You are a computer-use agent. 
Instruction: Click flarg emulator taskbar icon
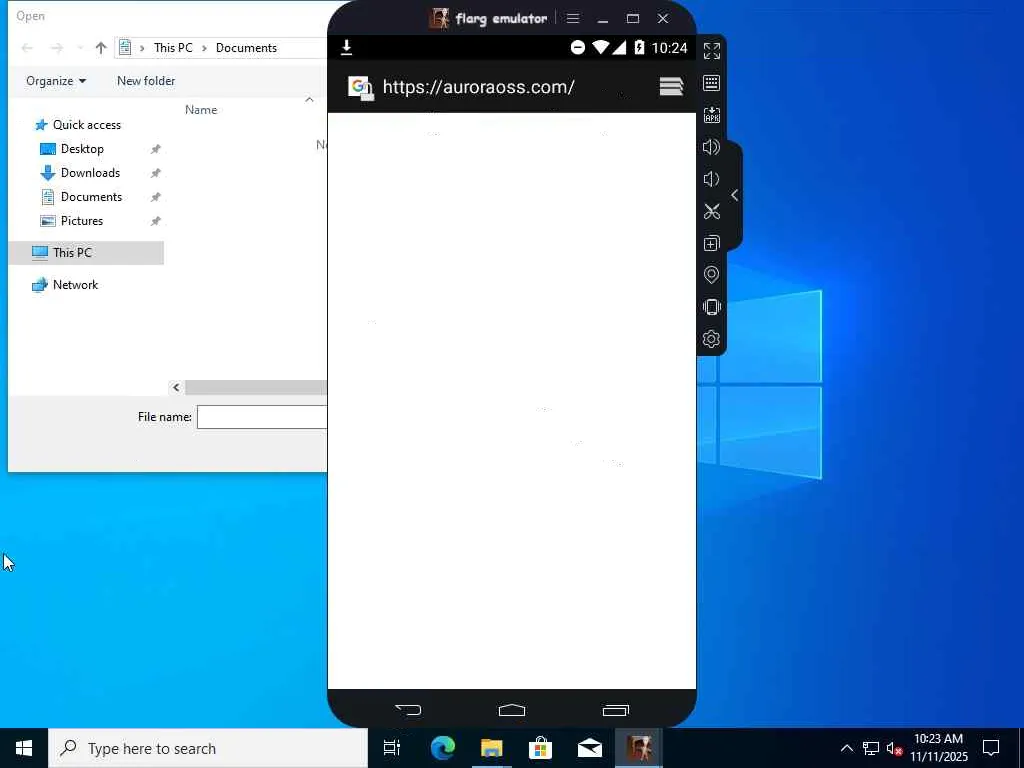[x=639, y=748]
